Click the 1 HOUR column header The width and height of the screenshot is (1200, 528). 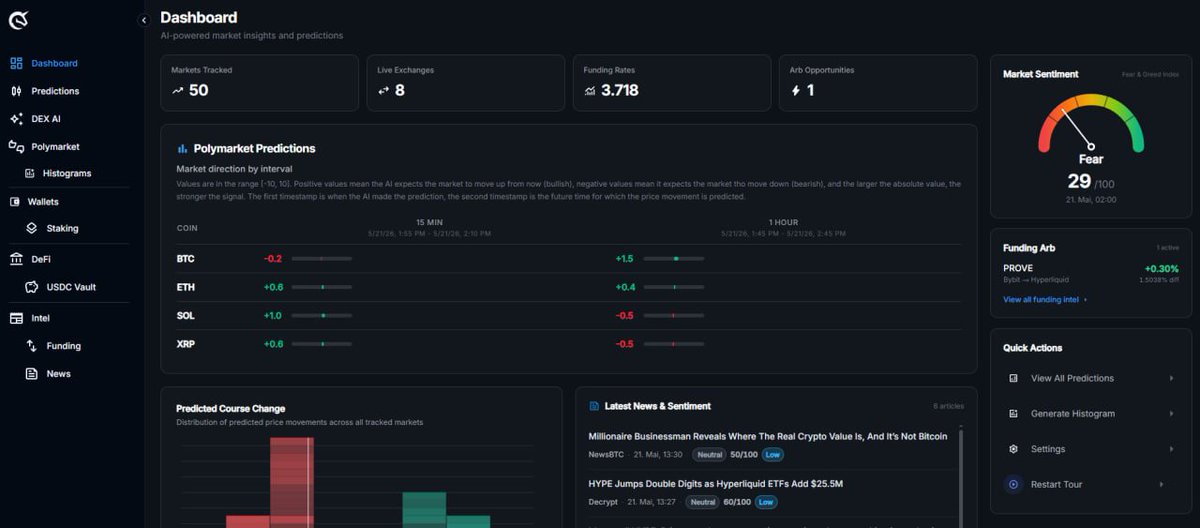pyautogui.click(x=783, y=222)
